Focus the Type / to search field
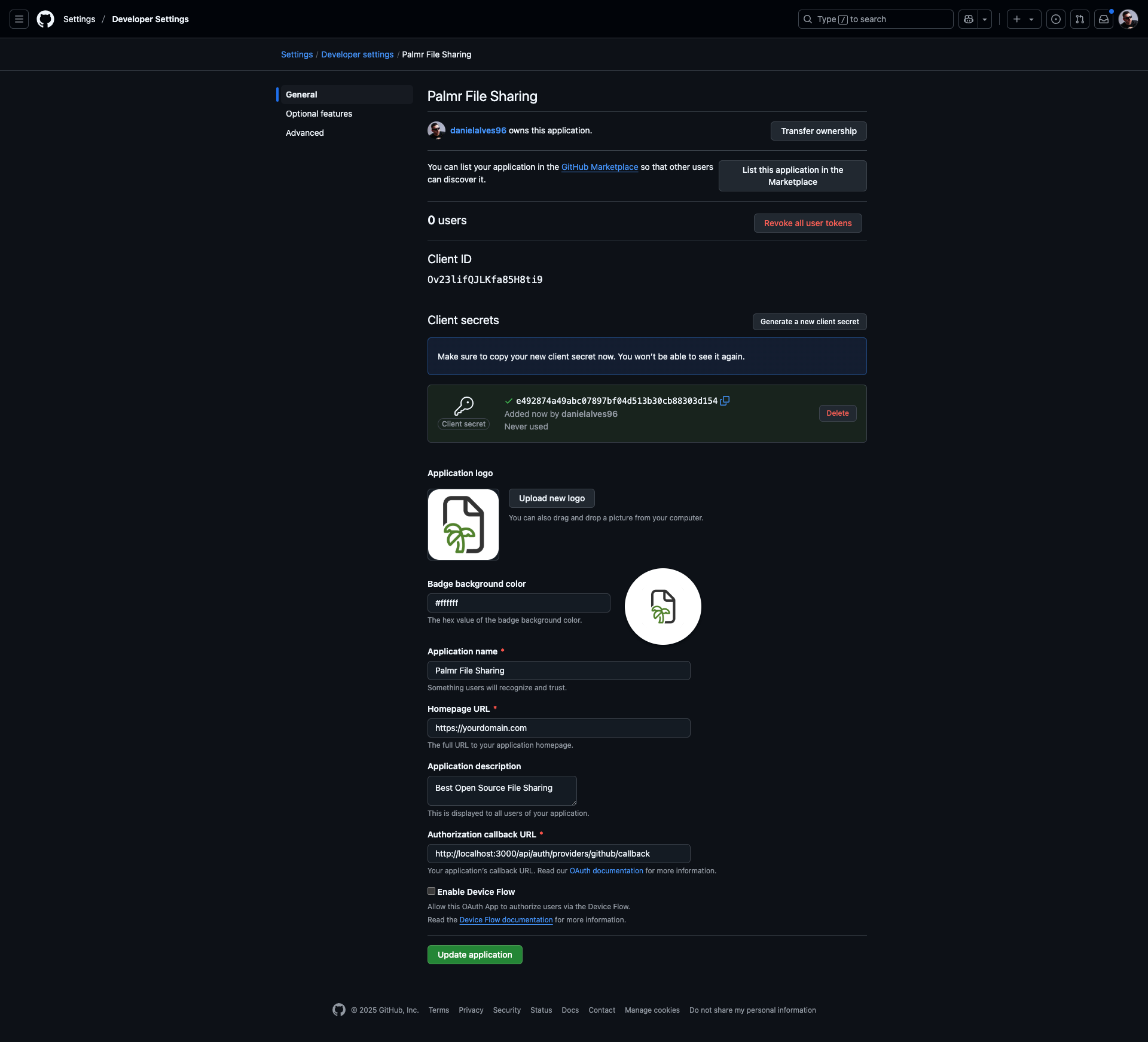This screenshot has width=1148, height=1042. (x=875, y=19)
